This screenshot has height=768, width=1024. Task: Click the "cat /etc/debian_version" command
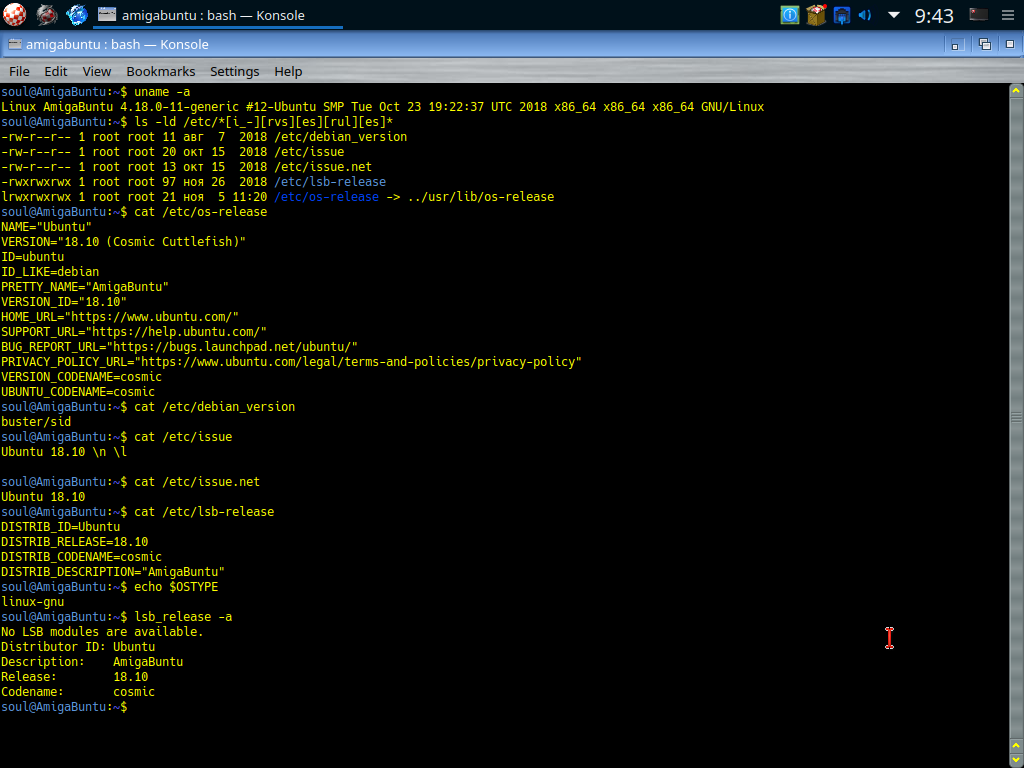[x=214, y=408]
